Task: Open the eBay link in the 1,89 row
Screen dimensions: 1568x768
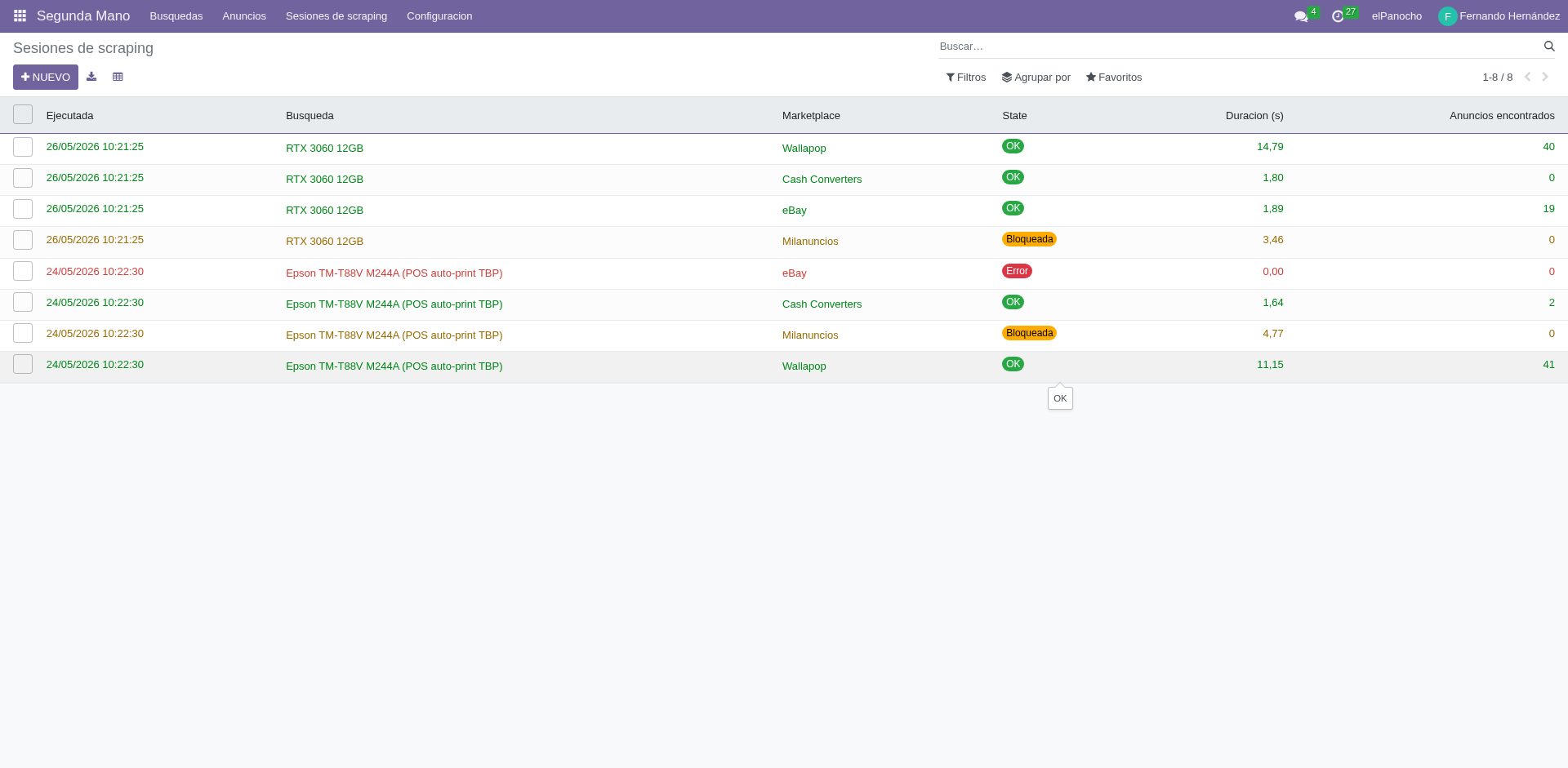Action: (795, 211)
